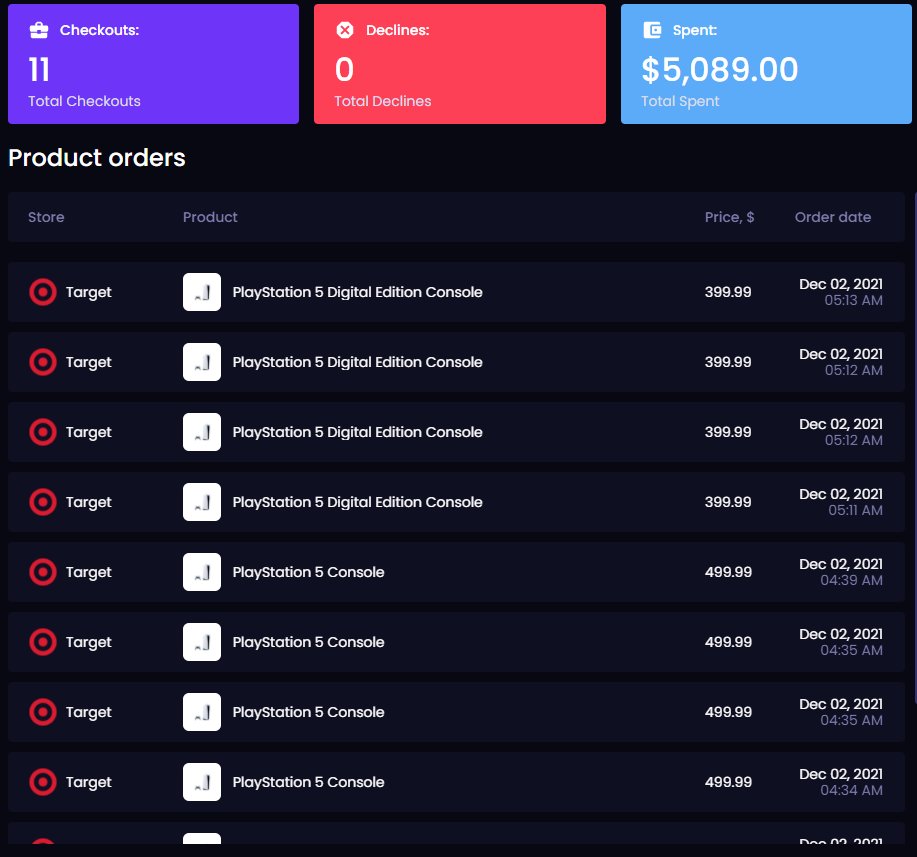The image size is (917, 857).
Task: Select the Total Checkouts purple card
Action: [153, 64]
